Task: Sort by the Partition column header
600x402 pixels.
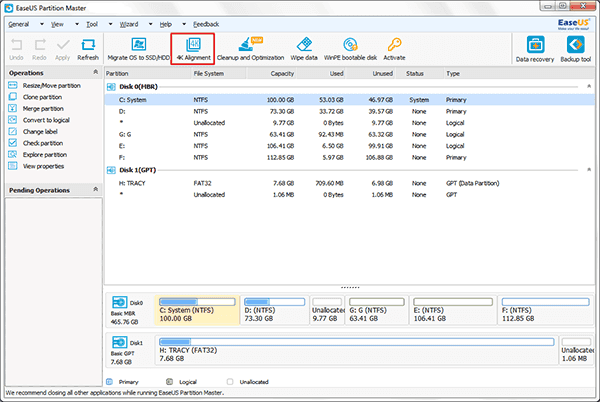Action: (x=148, y=73)
